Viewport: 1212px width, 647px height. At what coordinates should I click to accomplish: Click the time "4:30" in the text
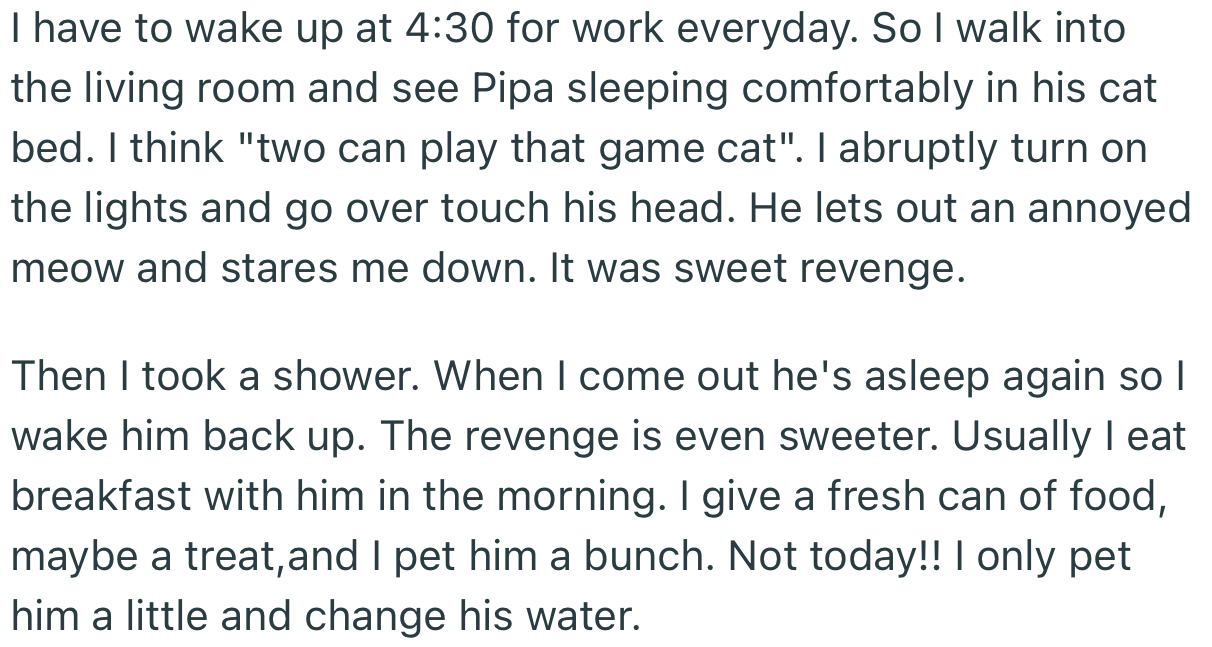pos(451,30)
